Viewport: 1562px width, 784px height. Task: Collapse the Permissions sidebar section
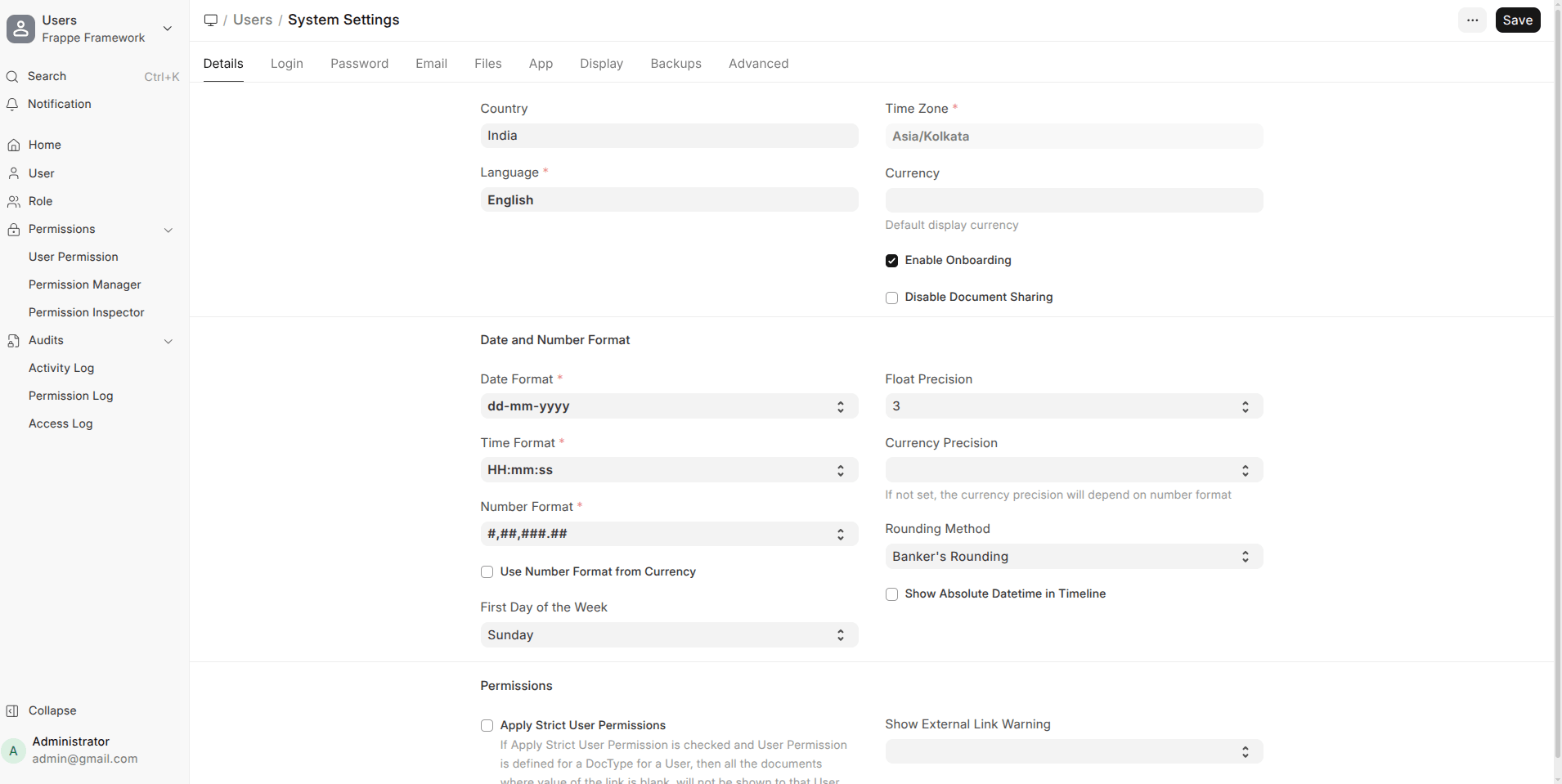pos(168,230)
